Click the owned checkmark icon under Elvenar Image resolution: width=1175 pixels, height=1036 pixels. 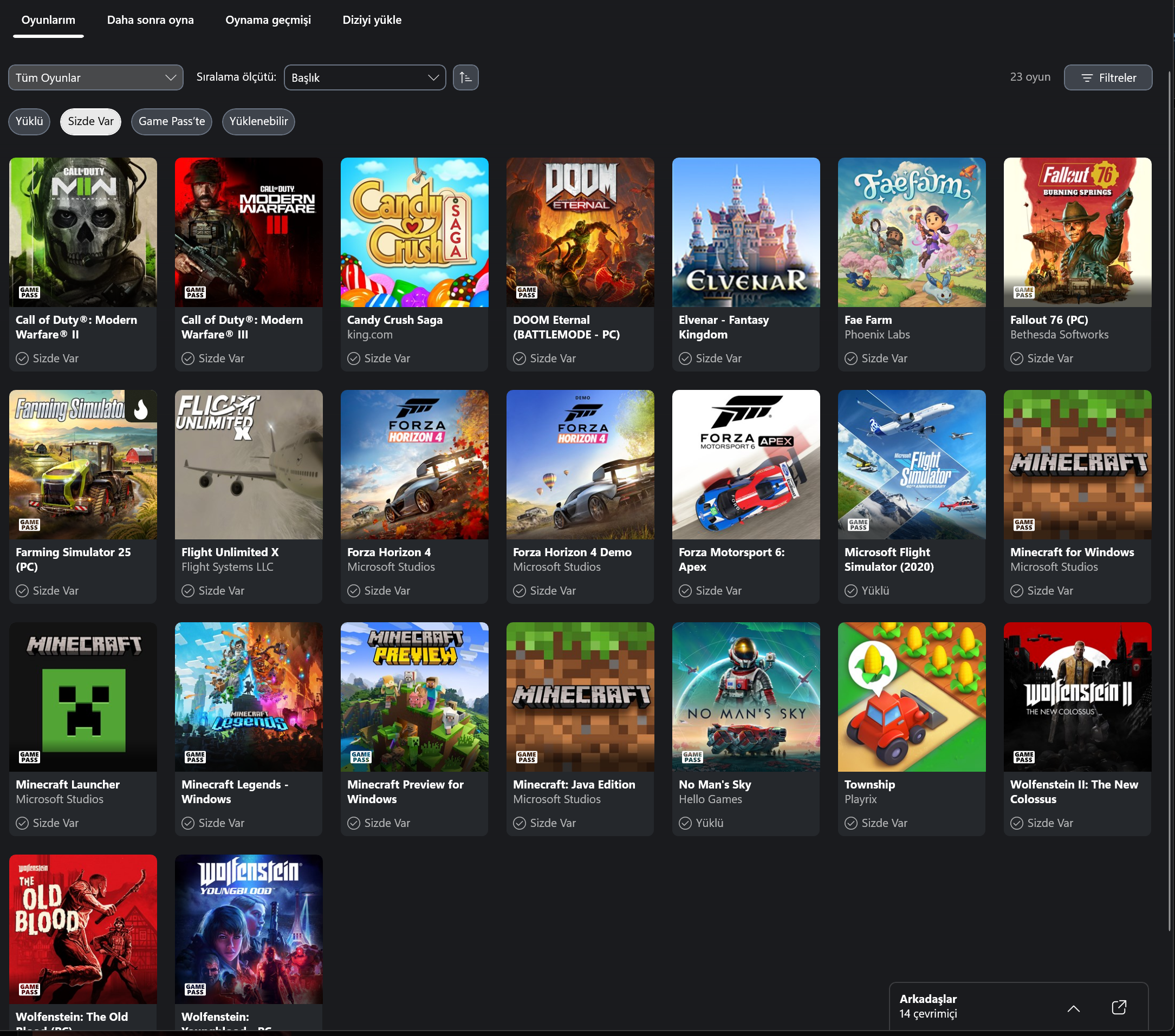pyautogui.click(x=685, y=359)
